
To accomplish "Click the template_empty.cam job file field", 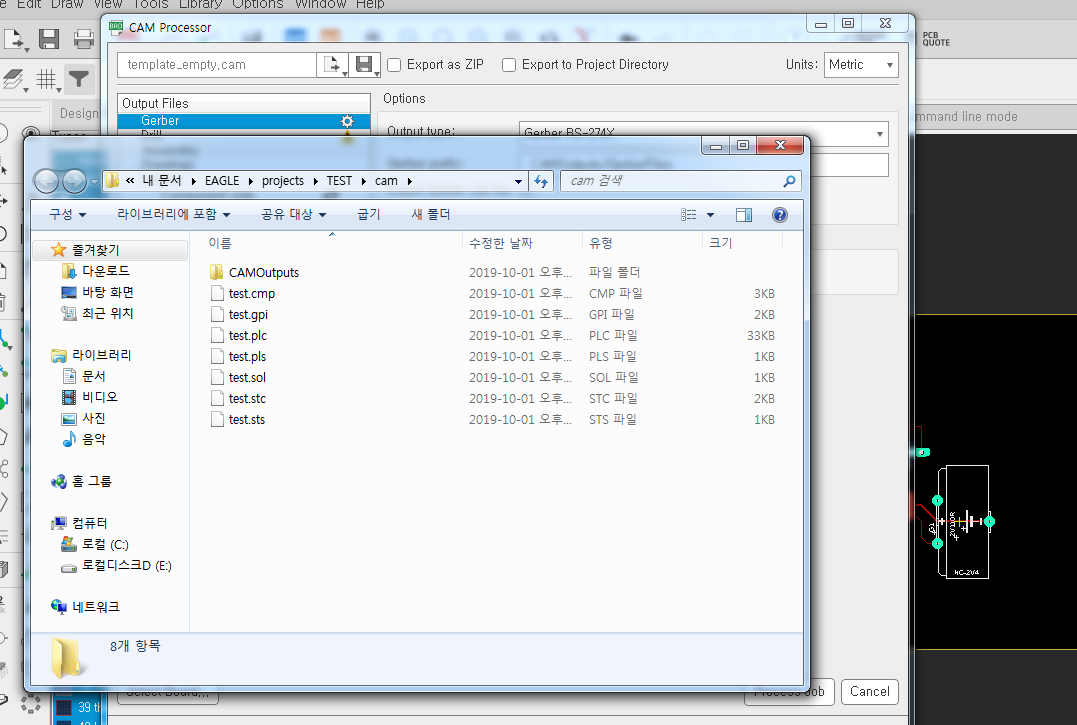I will (217, 65).
